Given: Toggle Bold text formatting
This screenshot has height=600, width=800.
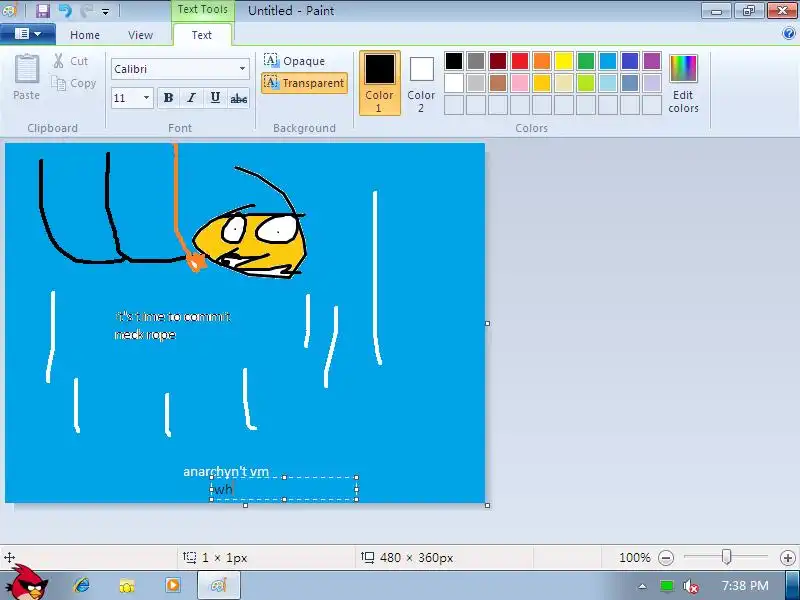Looking at the screenshot, I should (x=168, y=97).
